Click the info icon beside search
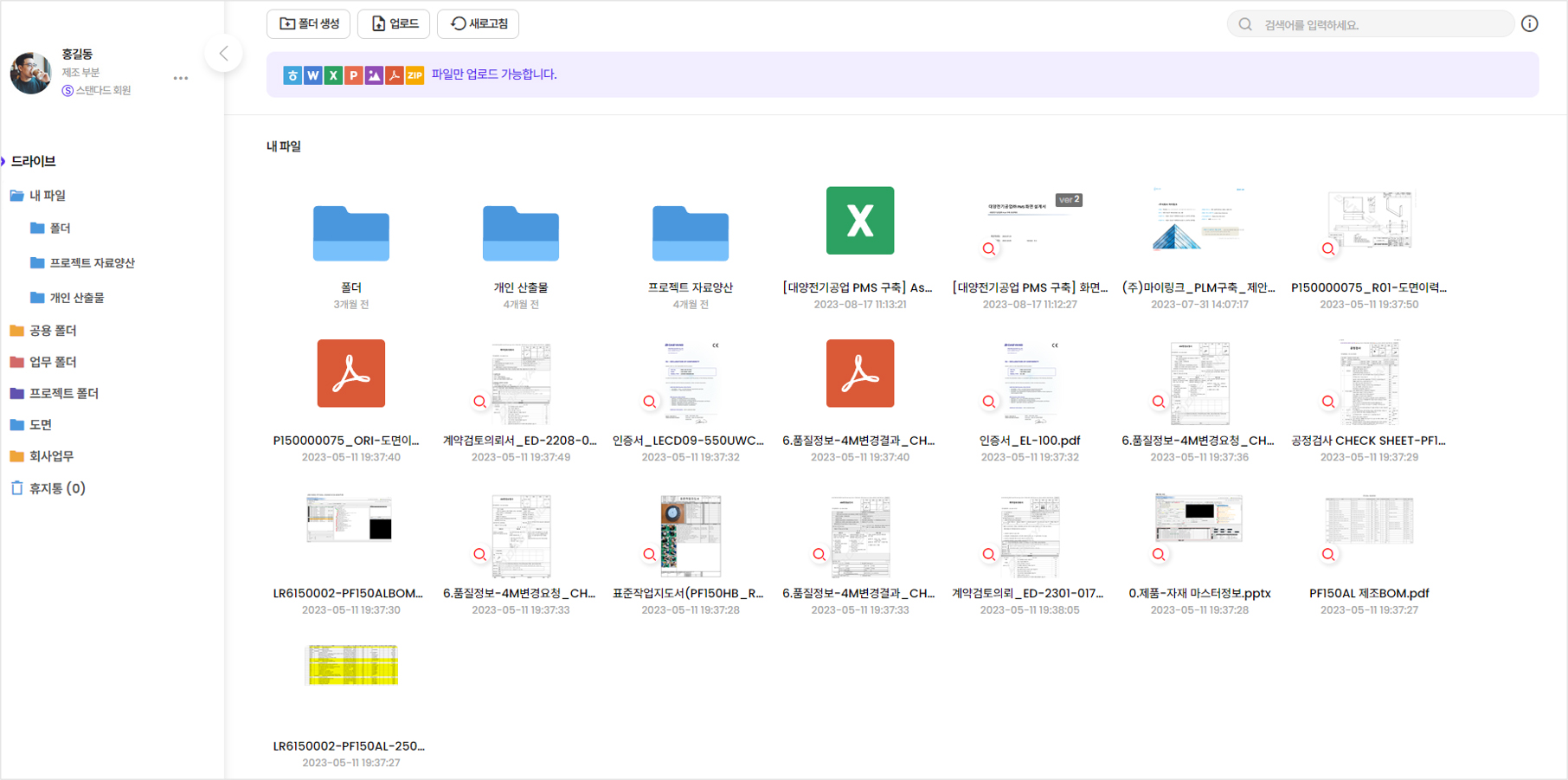Screen dimensions: 1568x780 pyautogui.click(x=1529, y=24)
